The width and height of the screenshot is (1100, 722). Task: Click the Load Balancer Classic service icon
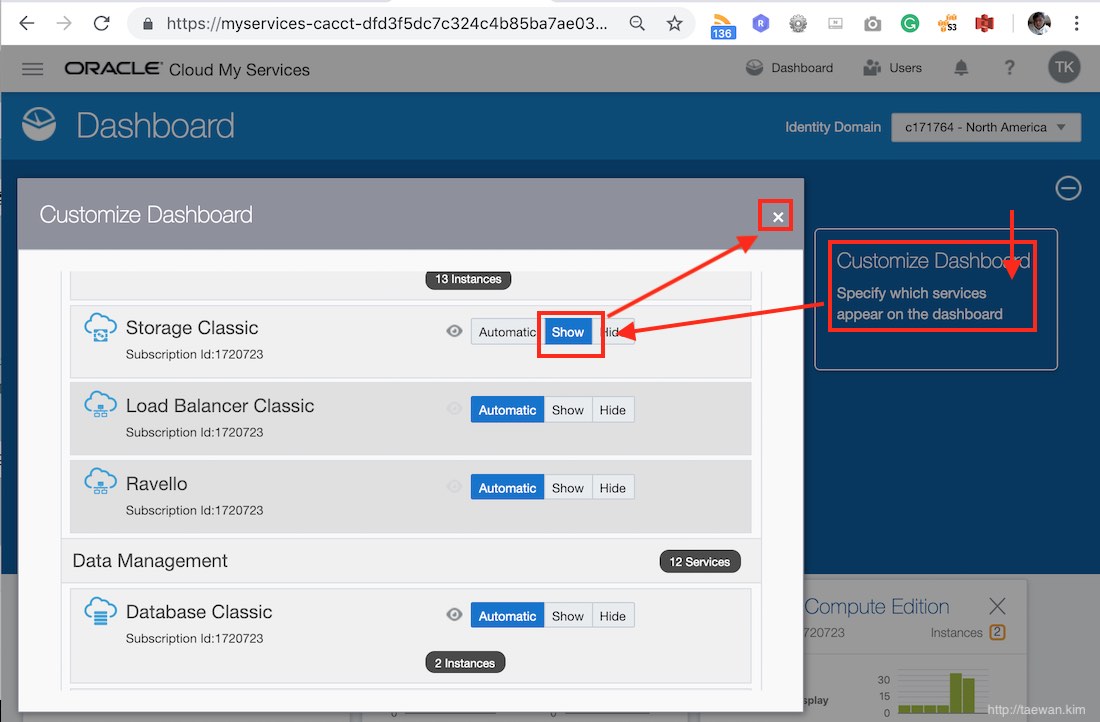(100, 406)
